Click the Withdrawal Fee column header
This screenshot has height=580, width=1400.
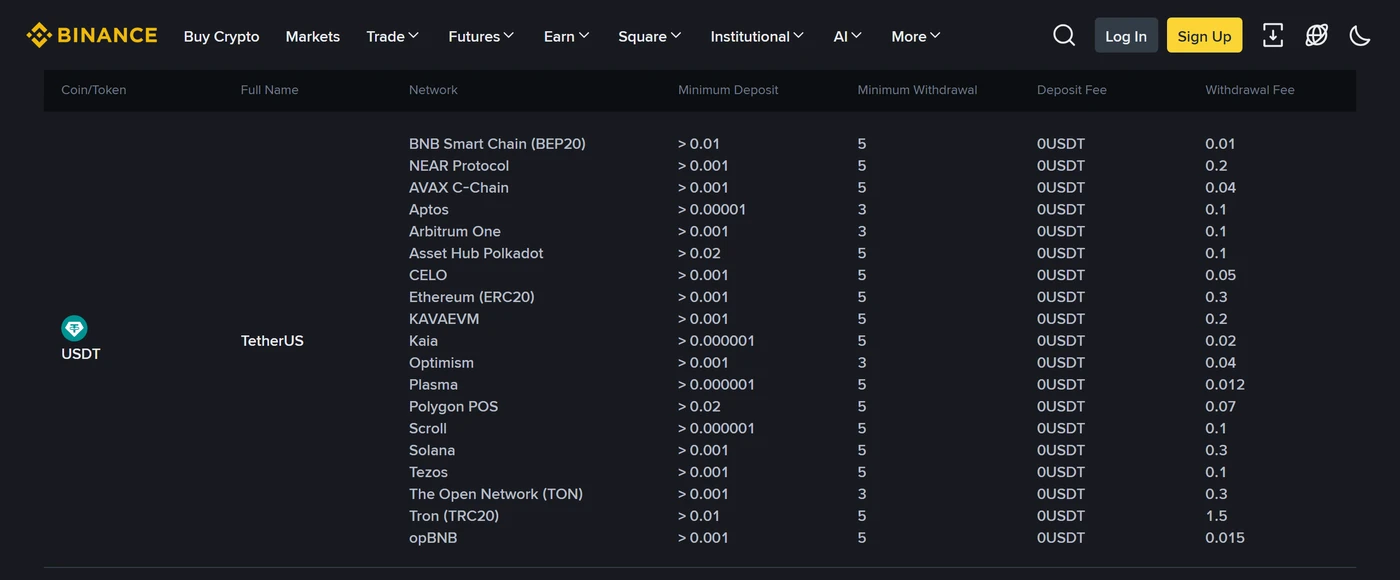click(x=1250, y=90)
